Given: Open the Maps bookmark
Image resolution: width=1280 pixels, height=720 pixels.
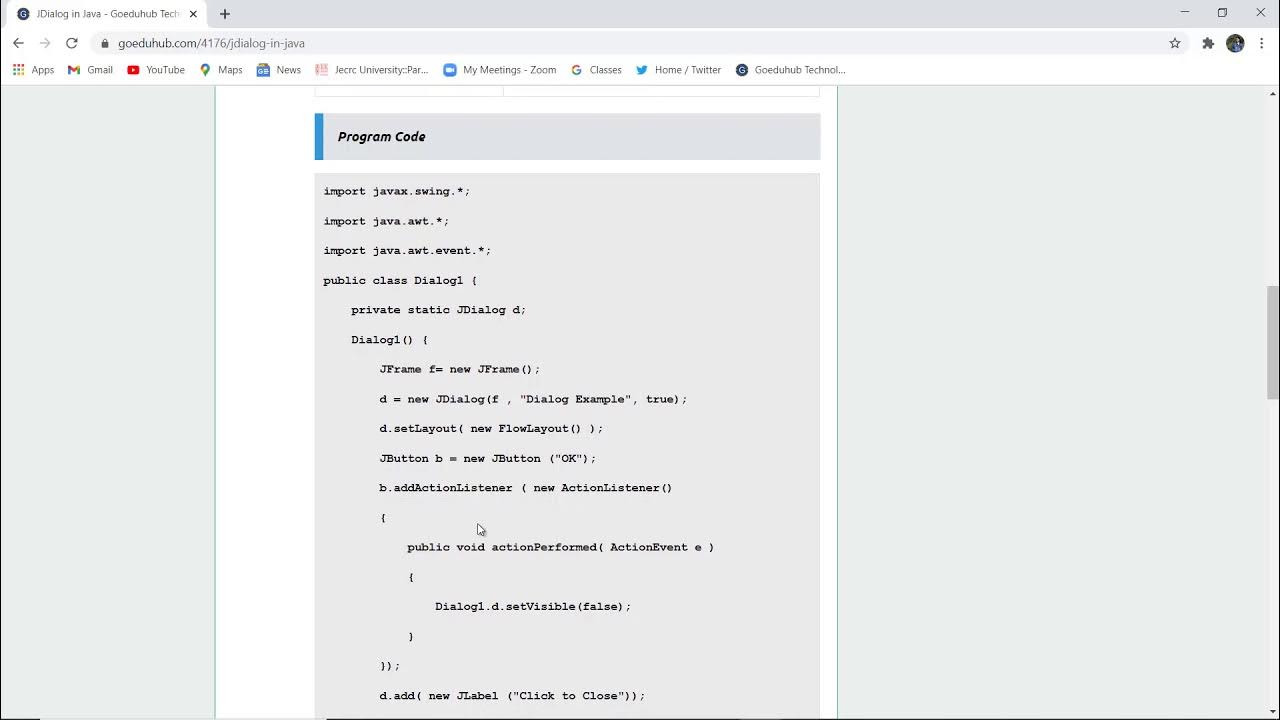Looking at the screenshot, I should click(x=221, y=70).
